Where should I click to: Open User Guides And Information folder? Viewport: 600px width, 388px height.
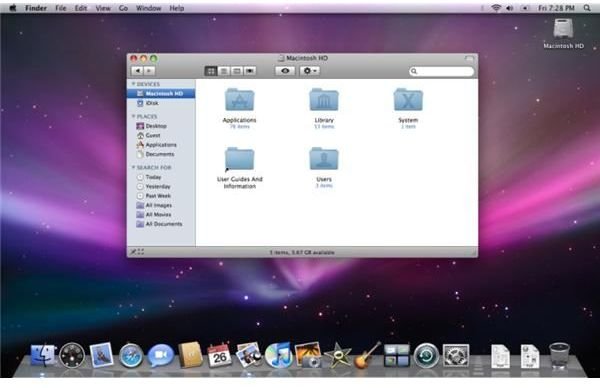pyautogui.click(x=240, y=158)
